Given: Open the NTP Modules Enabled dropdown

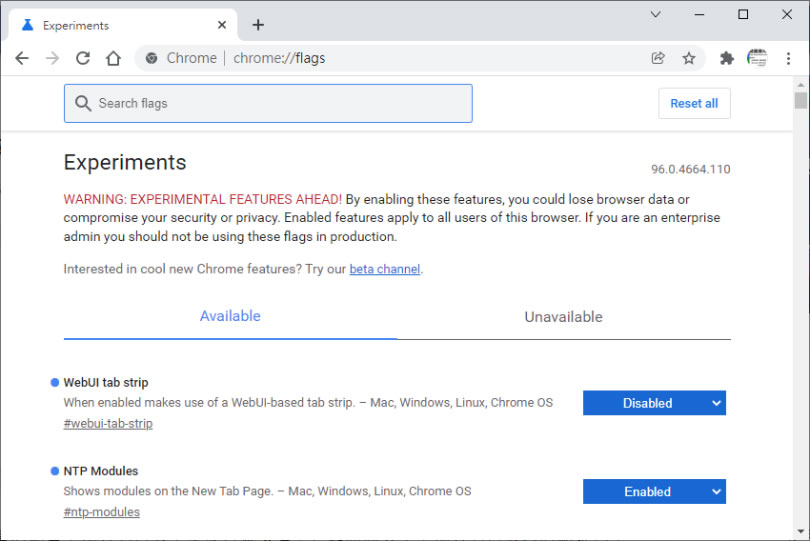Looking at the screenshot, I should (x=655, y=491).
